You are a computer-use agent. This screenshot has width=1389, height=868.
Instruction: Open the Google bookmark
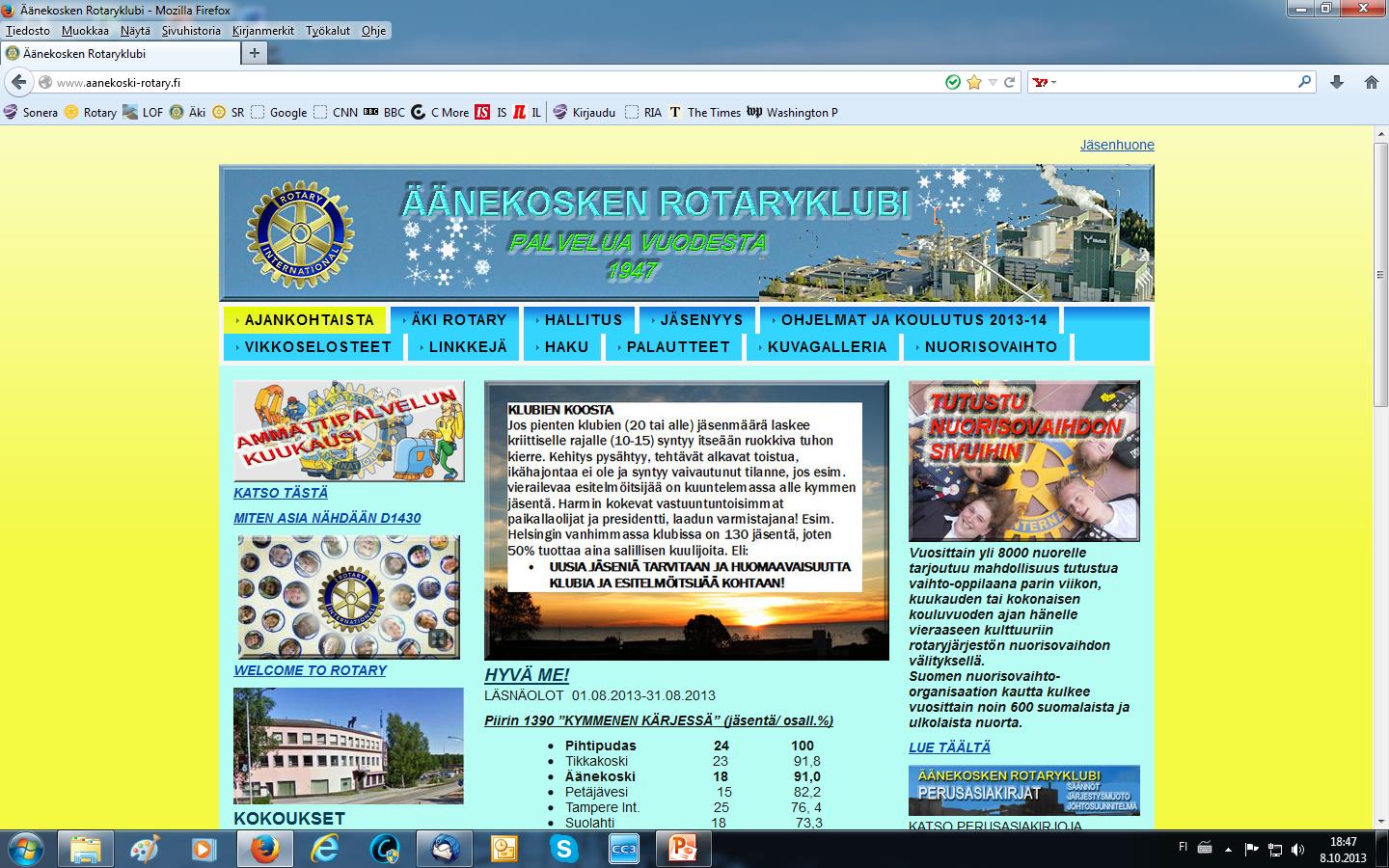(x=279, y=112)
